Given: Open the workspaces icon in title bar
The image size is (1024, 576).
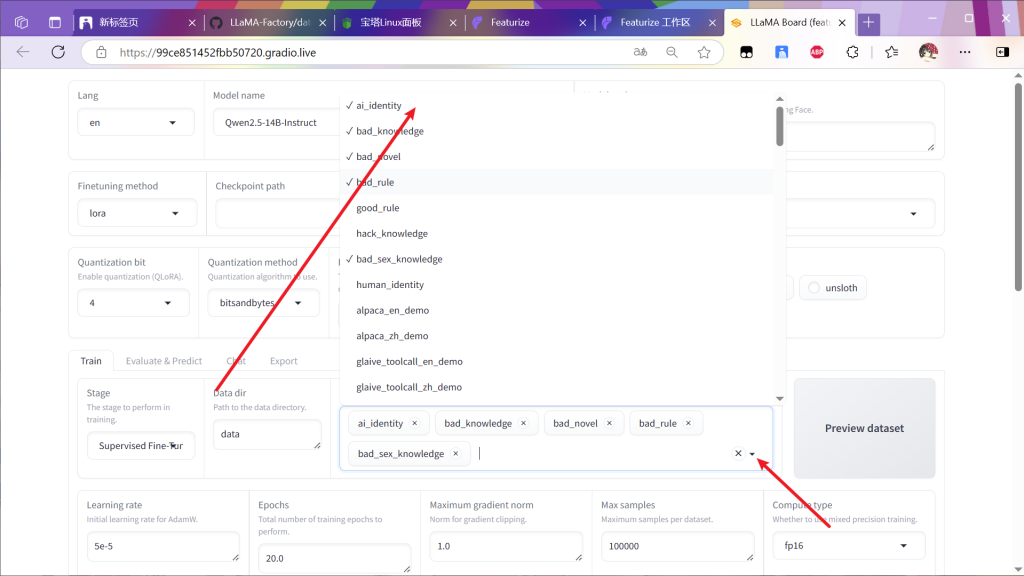Looking at the screenshot, I should pyautogui.click(x=22, y=23).
